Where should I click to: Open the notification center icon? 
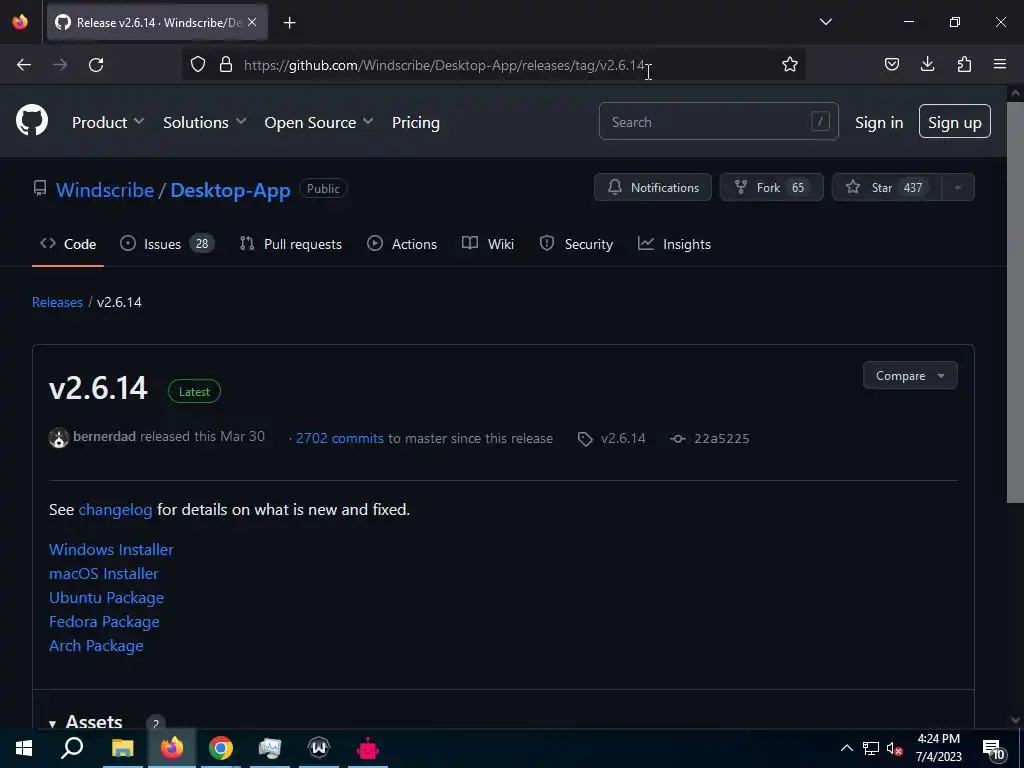click(x=993, y=749)
